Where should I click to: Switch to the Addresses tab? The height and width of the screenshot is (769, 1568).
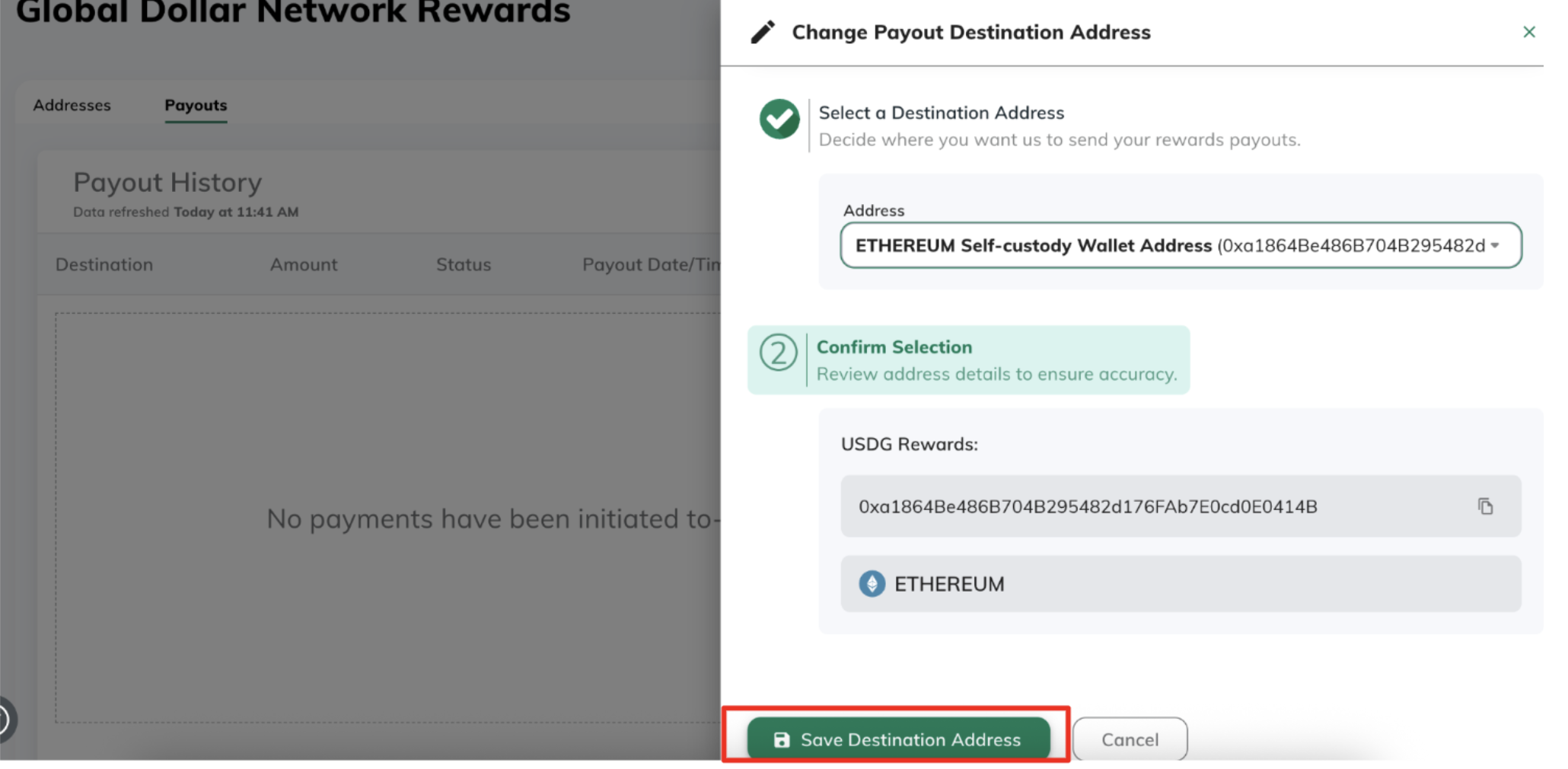pyautogui.click(x=72, y=105)
